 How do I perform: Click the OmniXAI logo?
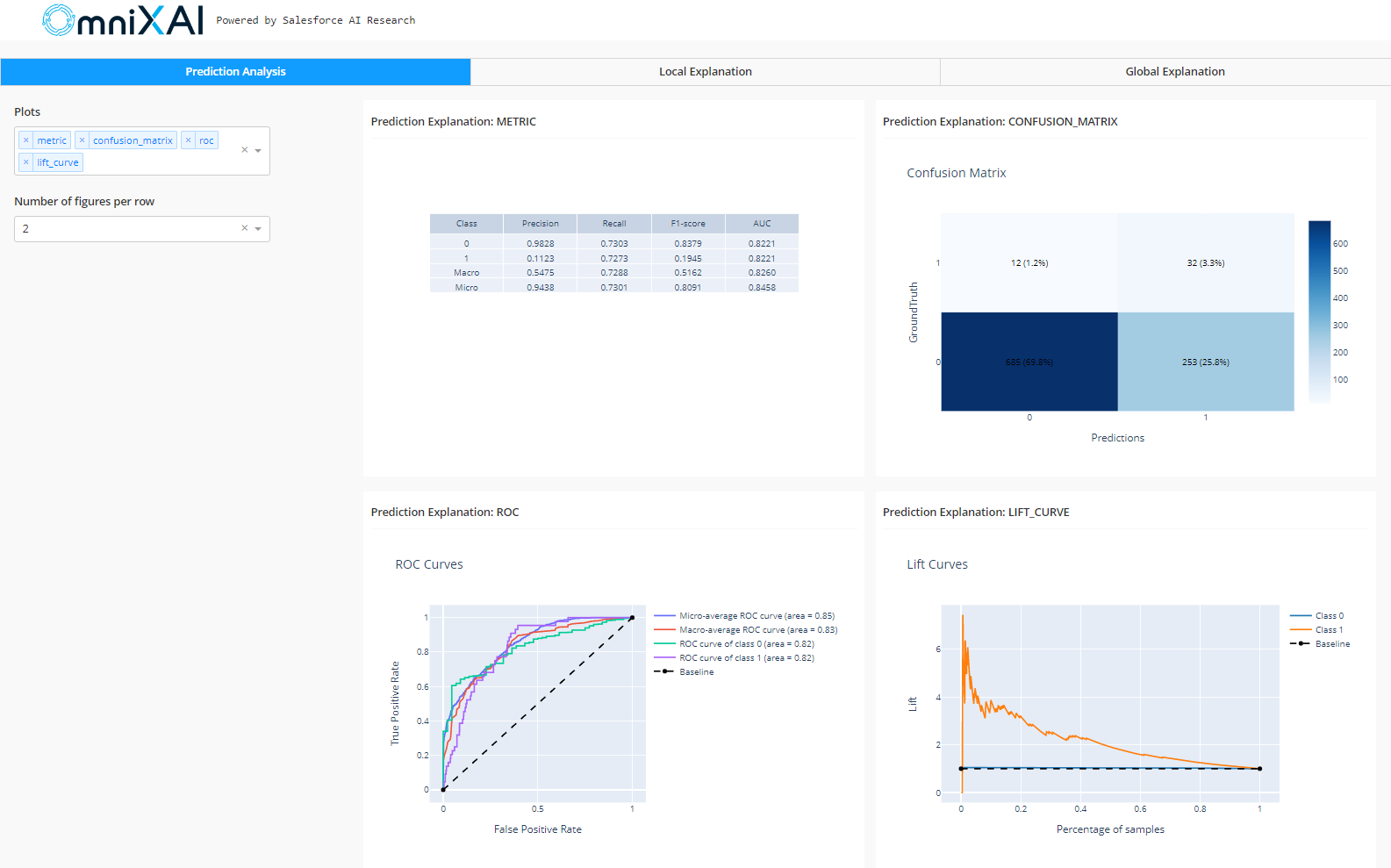point(123,19)
